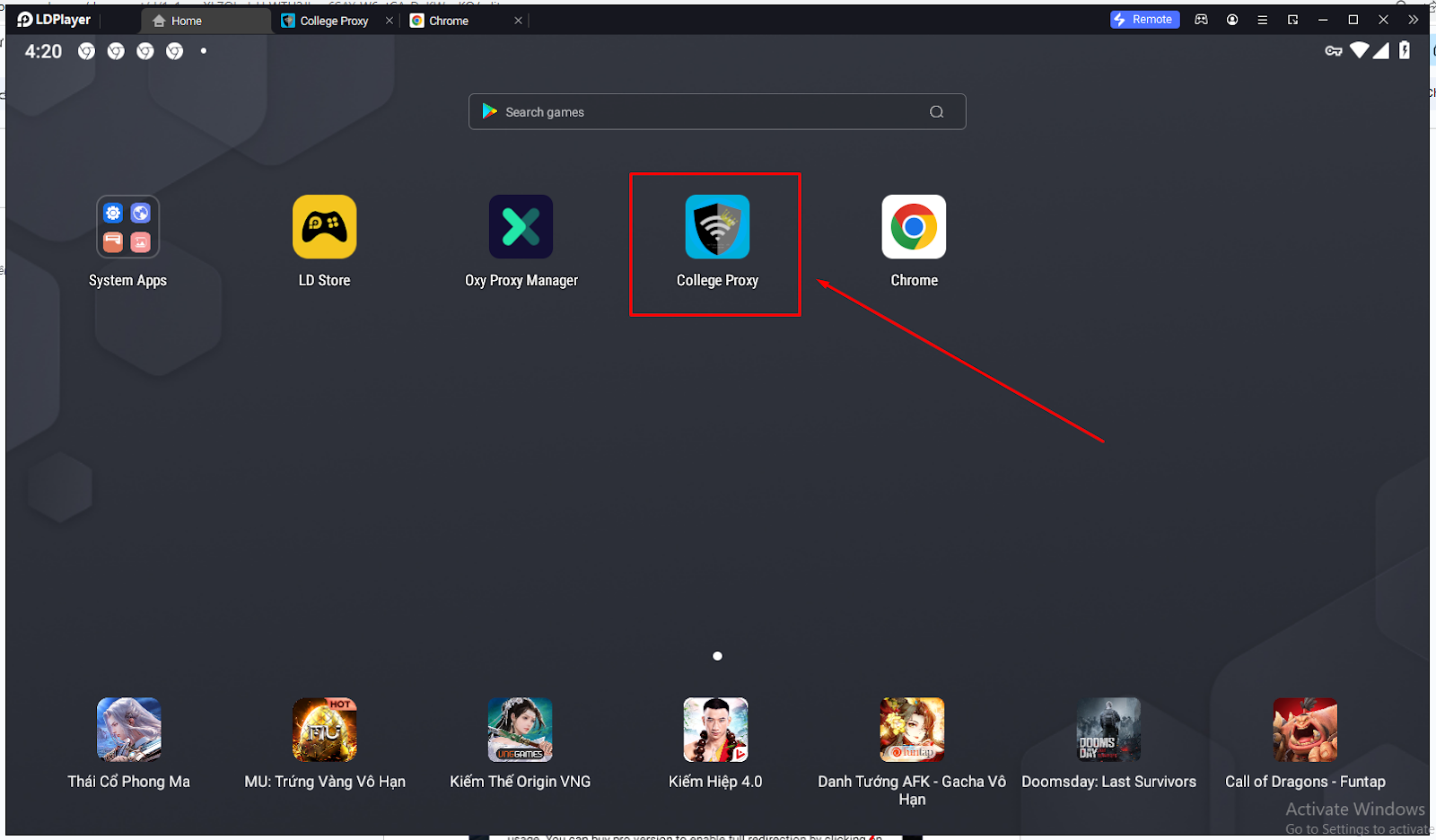Screen dimensions: 1436x840
Task: Open Oxy Proxy Manager app
Action: coord(521,227)
